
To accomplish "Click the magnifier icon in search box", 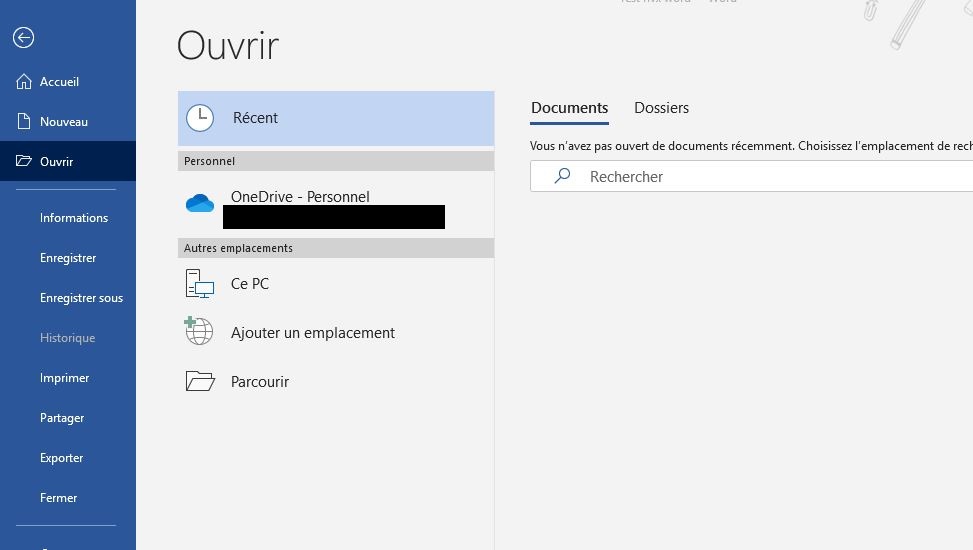I will [563, 176].
